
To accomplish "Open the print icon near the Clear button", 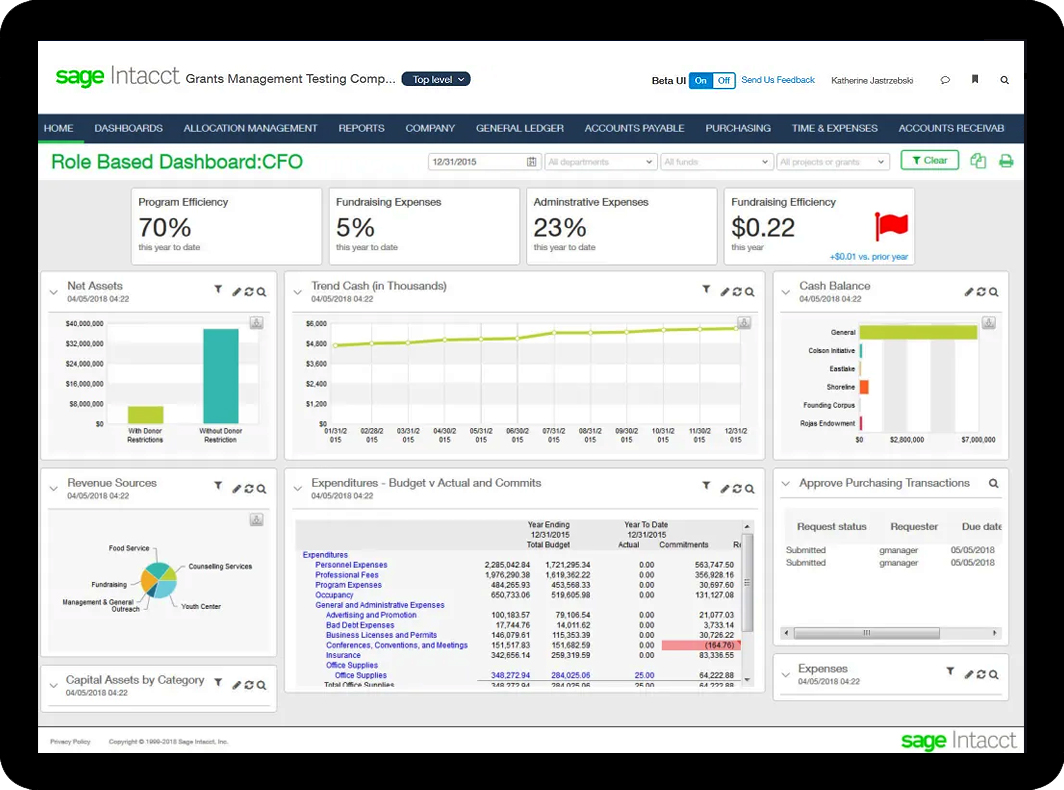I will coord(1006,160).
